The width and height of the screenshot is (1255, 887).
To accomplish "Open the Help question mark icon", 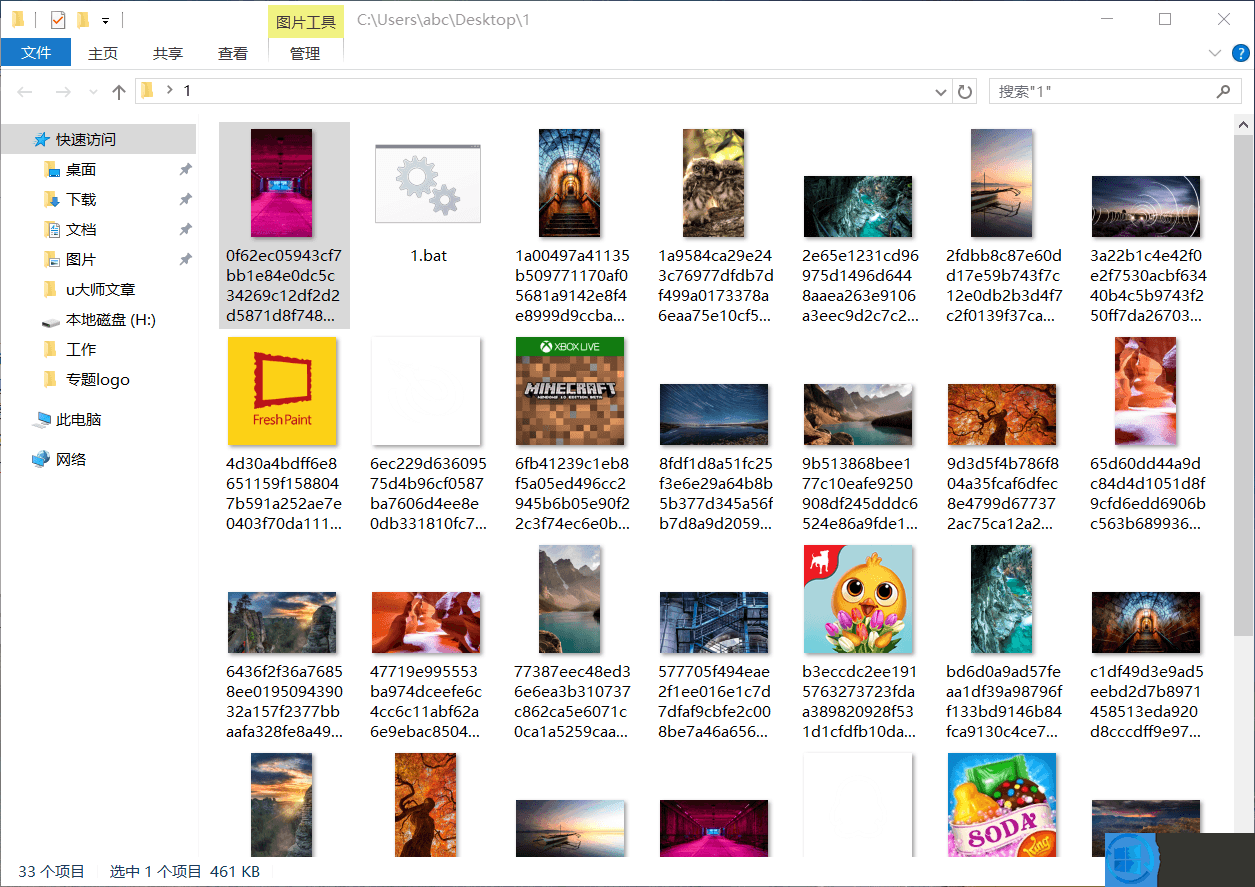I will (x=1241, y=53).
